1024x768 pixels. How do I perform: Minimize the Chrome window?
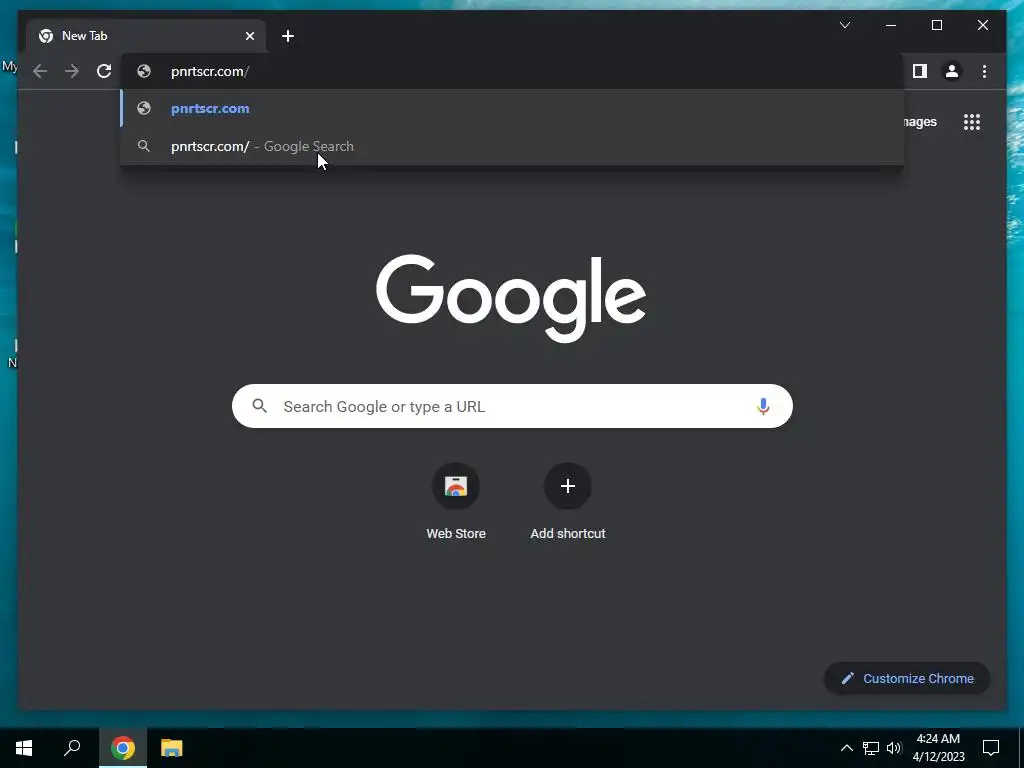[x=891, y=25]
